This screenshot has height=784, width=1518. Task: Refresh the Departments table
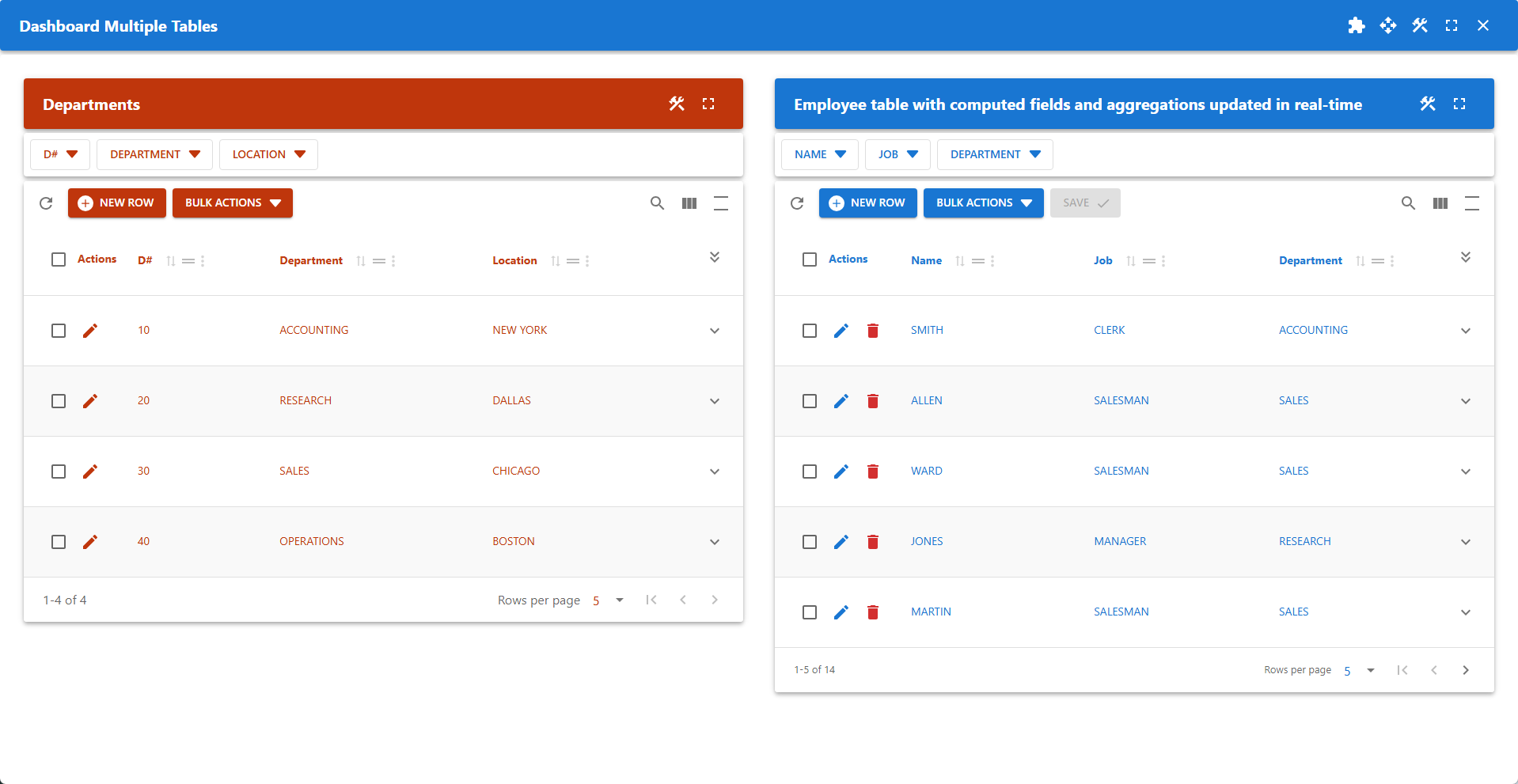pyautogui.click(x=46, y=203)
